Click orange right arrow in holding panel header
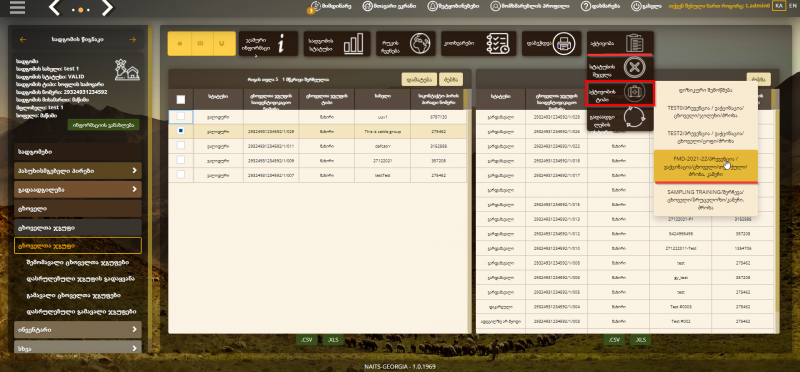This screenshot has height=372, width=800. pos(133,39)
